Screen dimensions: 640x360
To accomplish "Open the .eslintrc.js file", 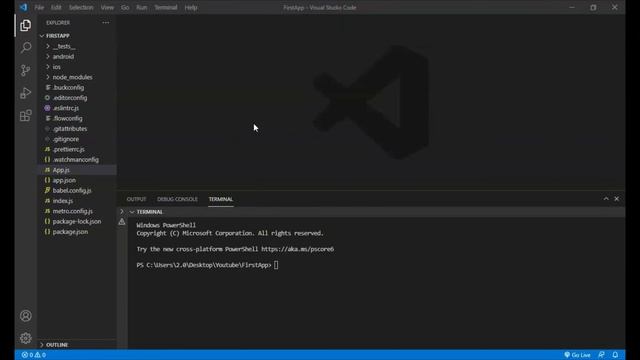I will pyautogui.click(x=77, y=108).
